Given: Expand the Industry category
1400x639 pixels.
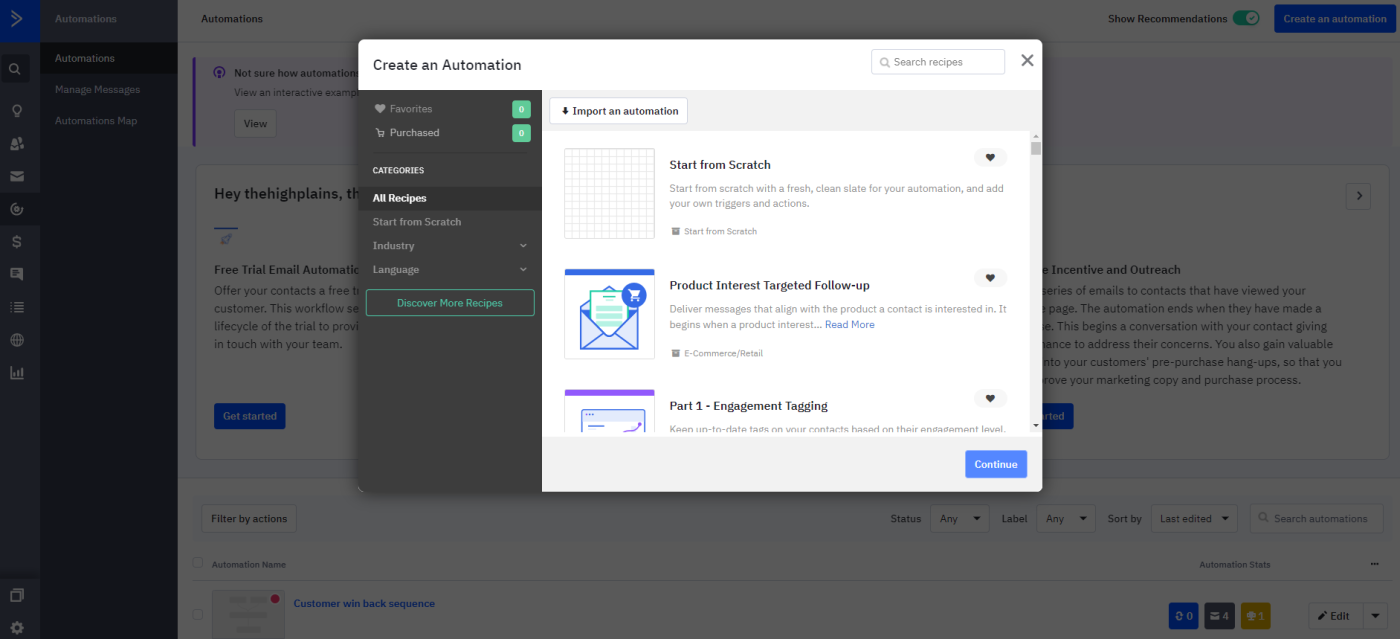Looking at the screenshot, I should (449, 246).
